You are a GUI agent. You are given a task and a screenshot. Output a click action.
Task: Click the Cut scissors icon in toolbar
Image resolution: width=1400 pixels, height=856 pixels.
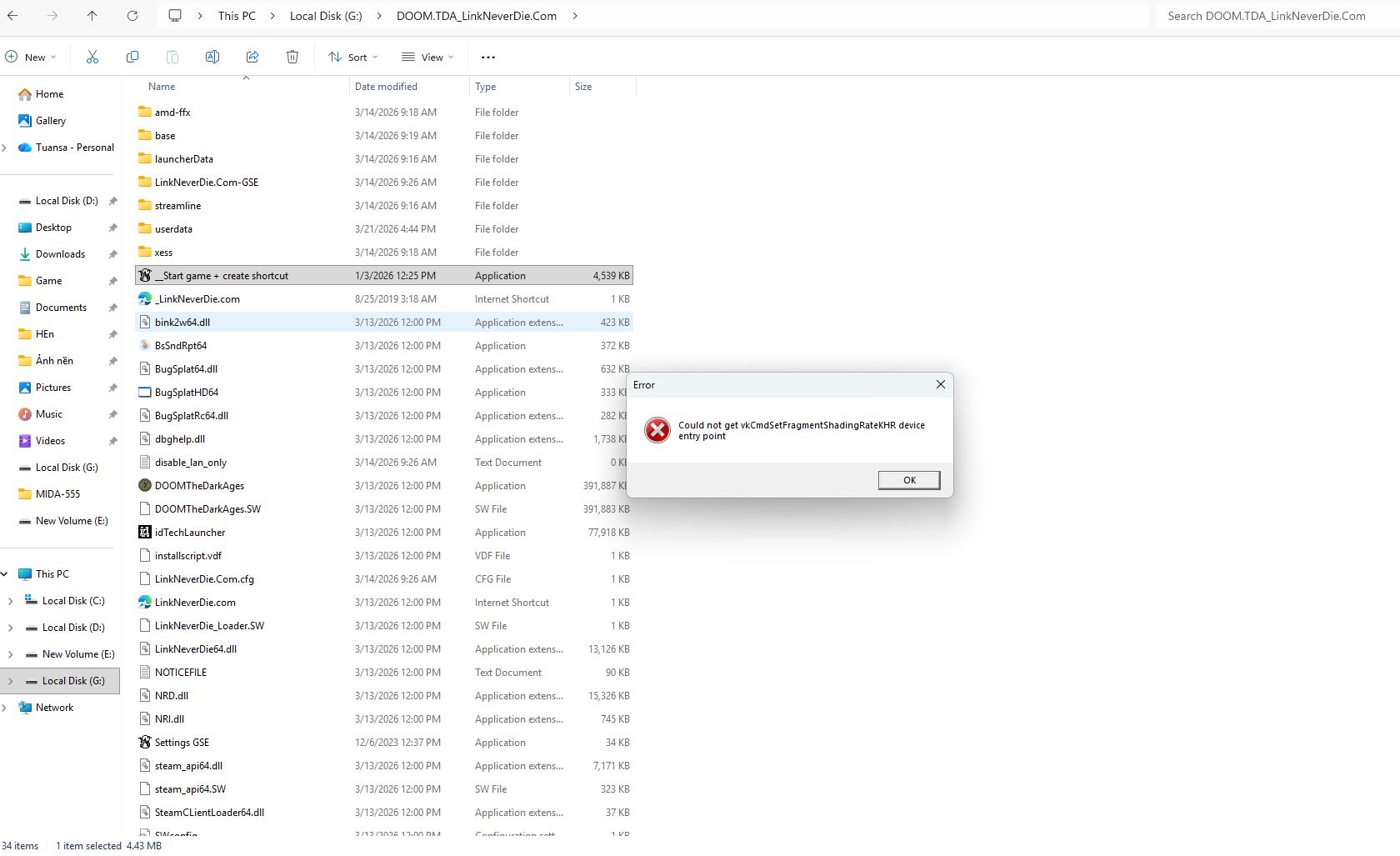tap(92, 57)
